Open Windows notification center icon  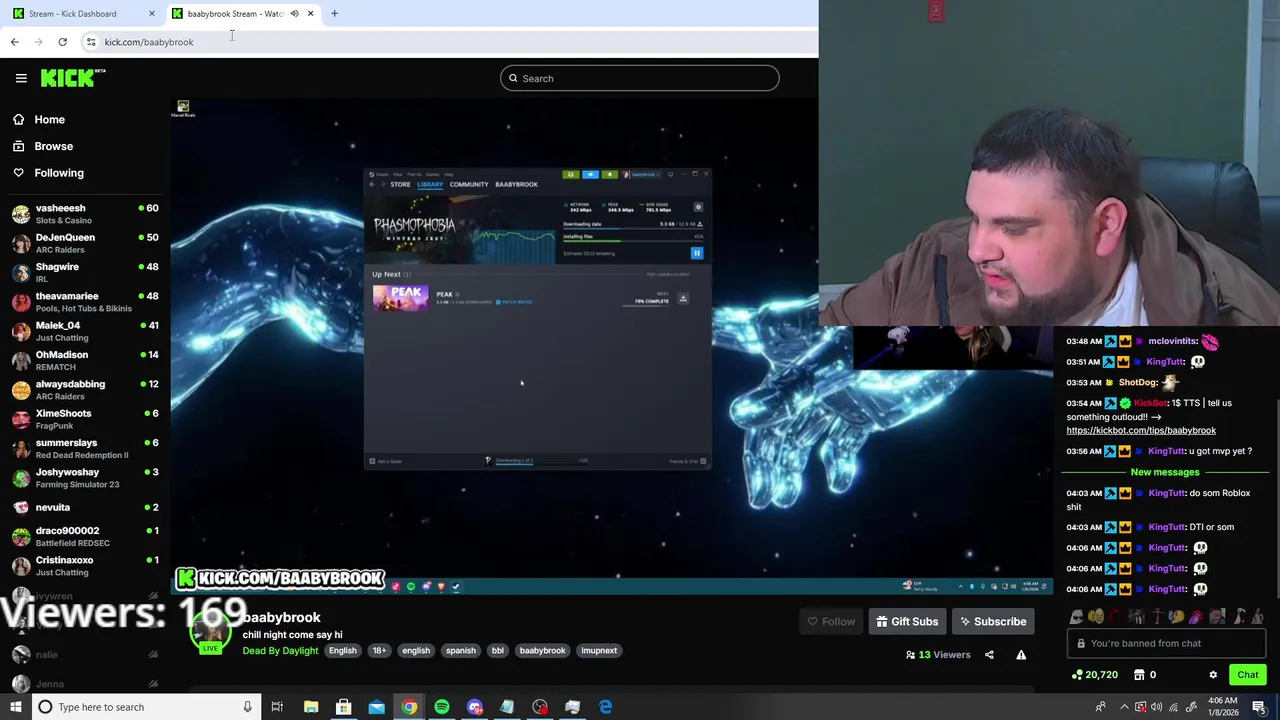click(1259, 707)
